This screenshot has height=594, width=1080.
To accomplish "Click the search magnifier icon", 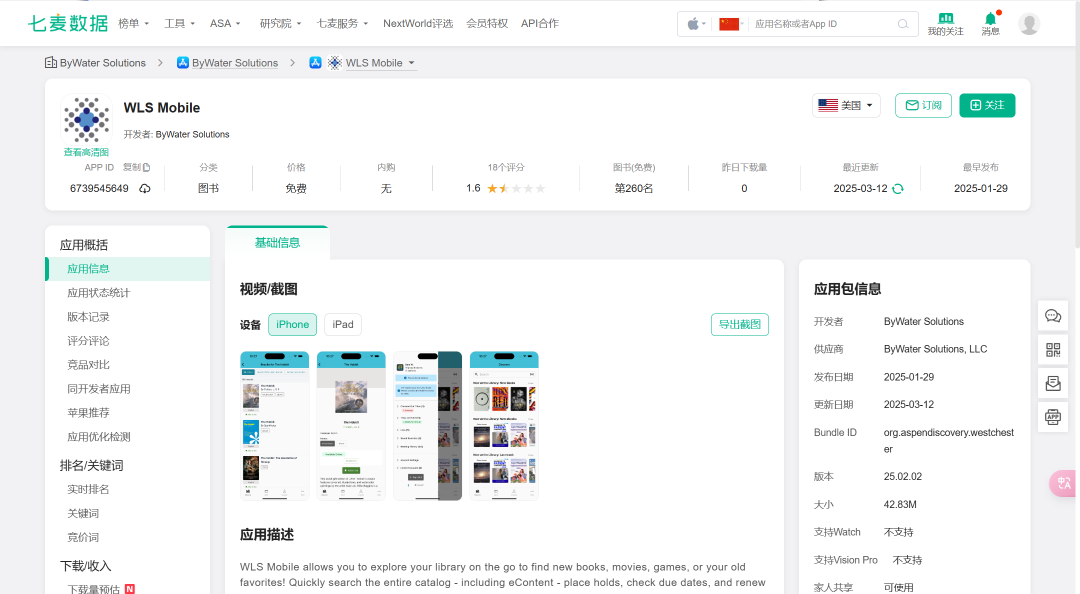I will tap(902, 24).
